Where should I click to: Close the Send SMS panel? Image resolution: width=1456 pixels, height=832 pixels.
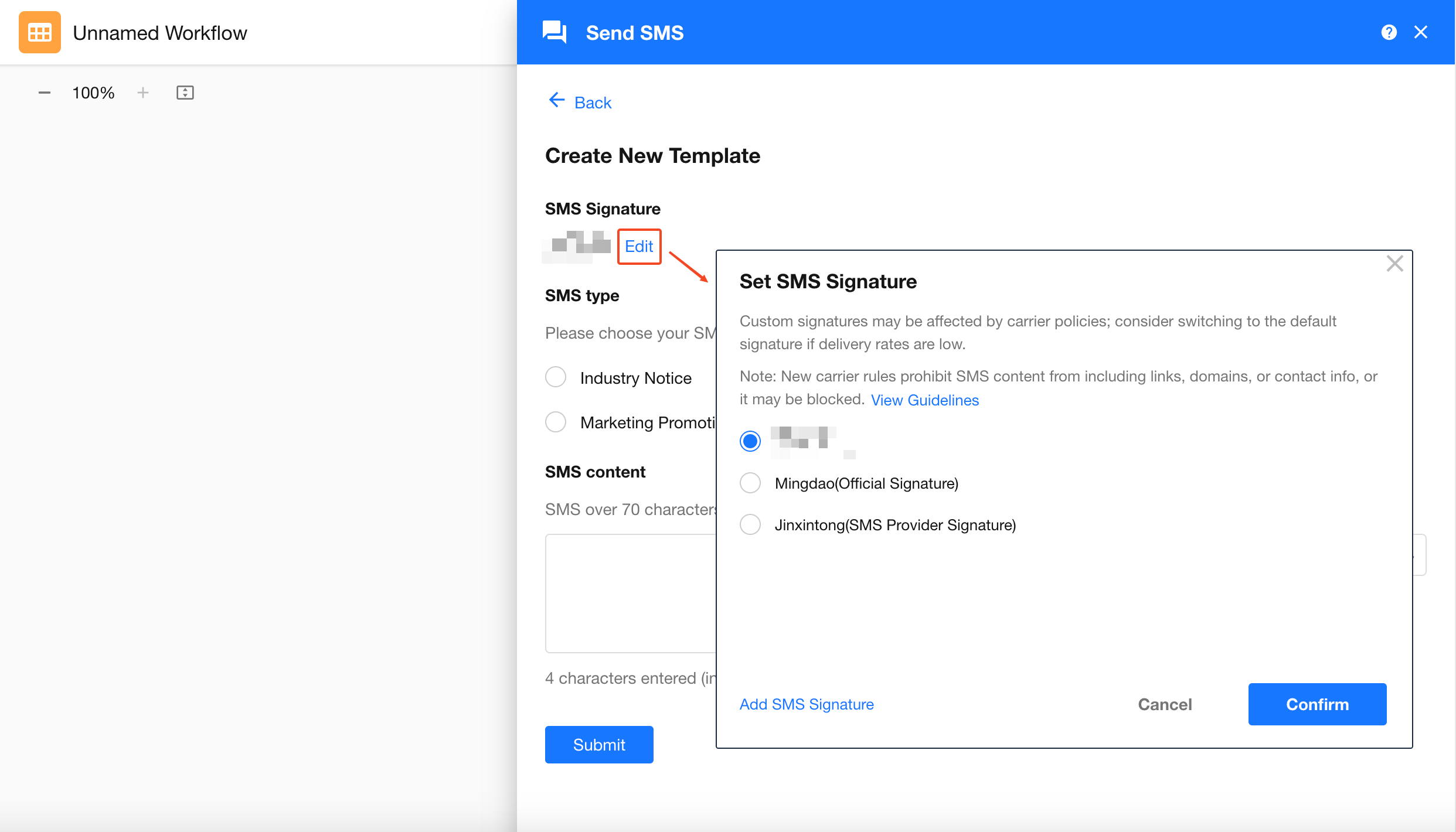coord(1421,32)
